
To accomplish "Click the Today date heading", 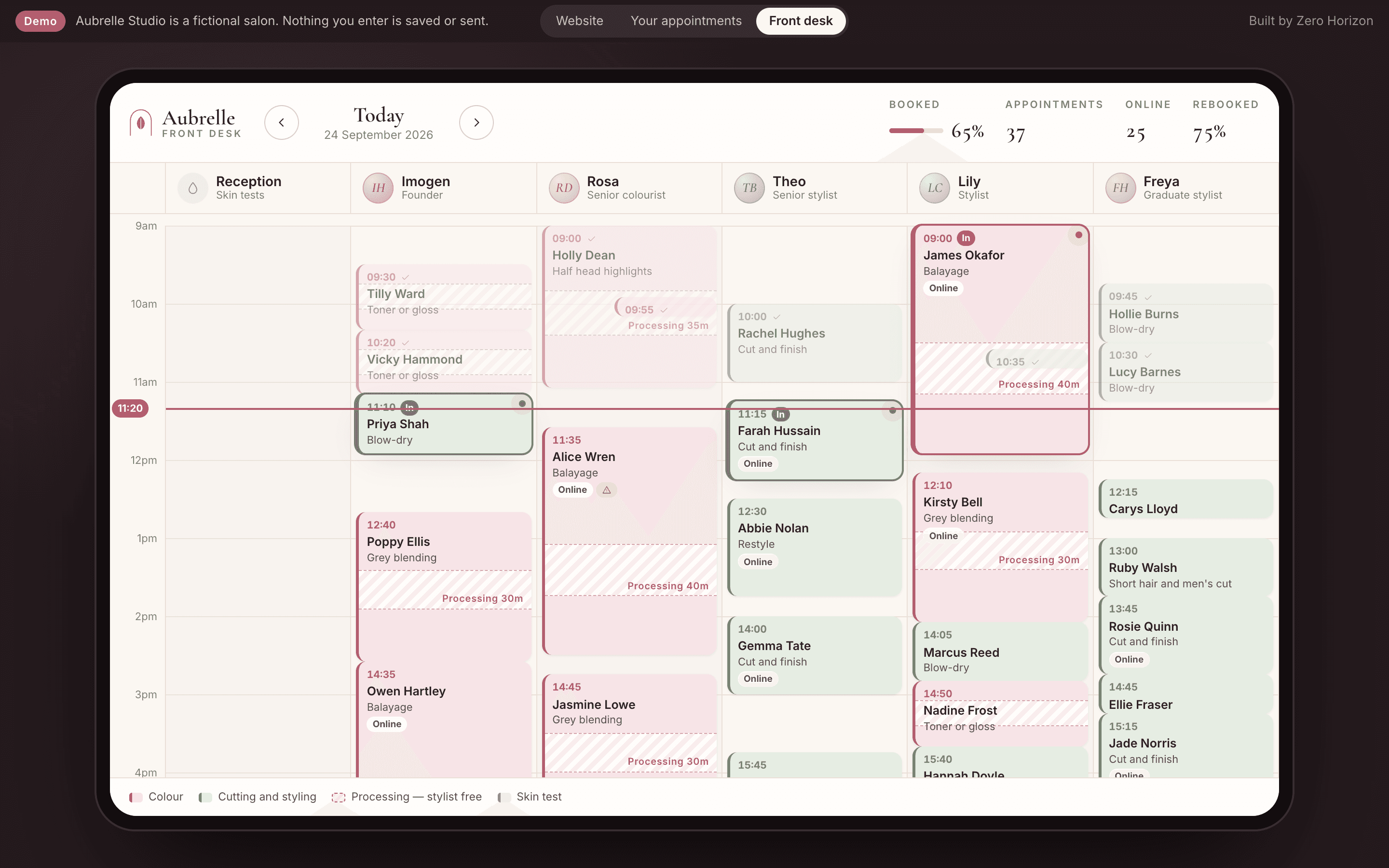I will [x=379, y=115].
